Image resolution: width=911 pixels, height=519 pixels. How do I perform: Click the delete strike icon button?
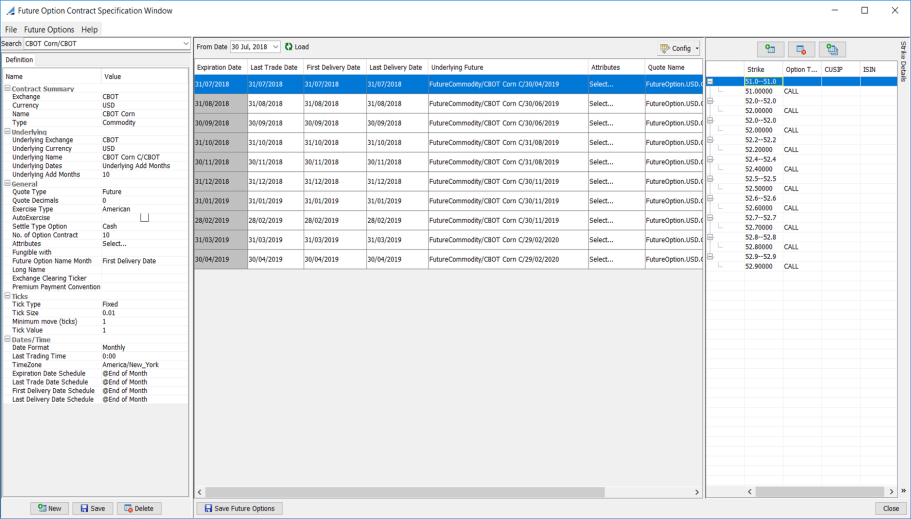(801, 49)
